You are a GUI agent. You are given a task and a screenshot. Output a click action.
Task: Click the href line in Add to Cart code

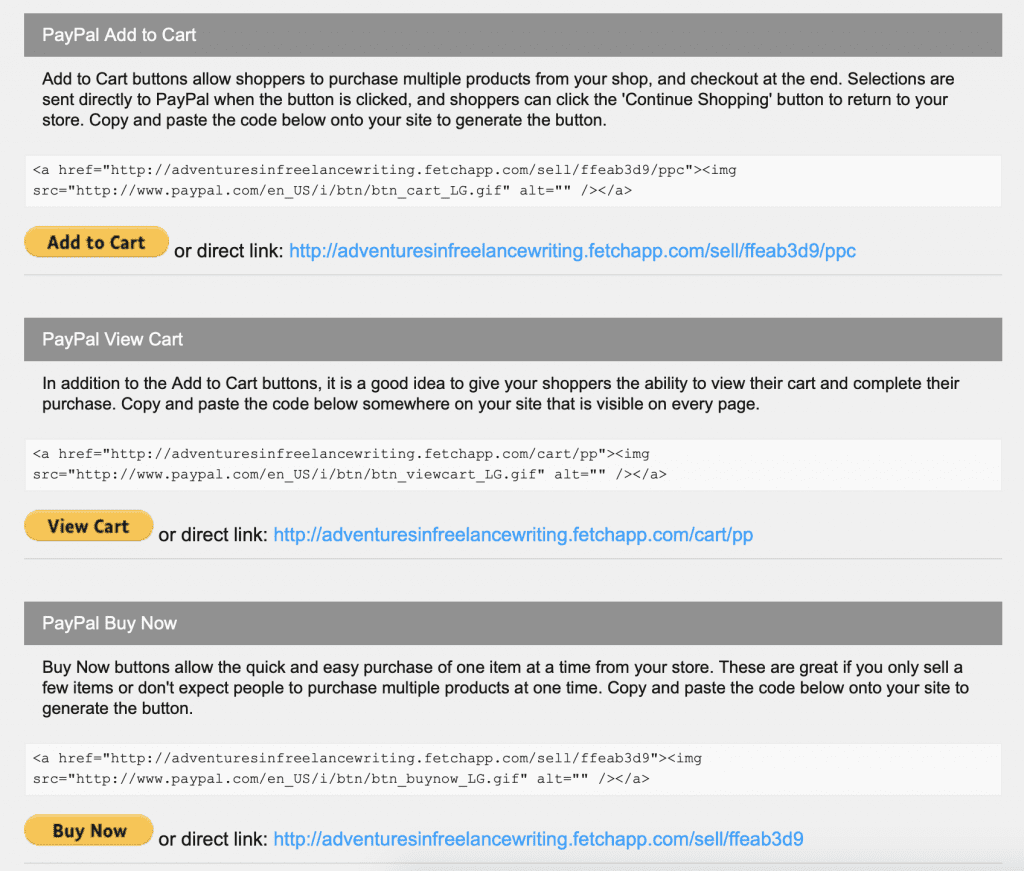coord(384,170)
